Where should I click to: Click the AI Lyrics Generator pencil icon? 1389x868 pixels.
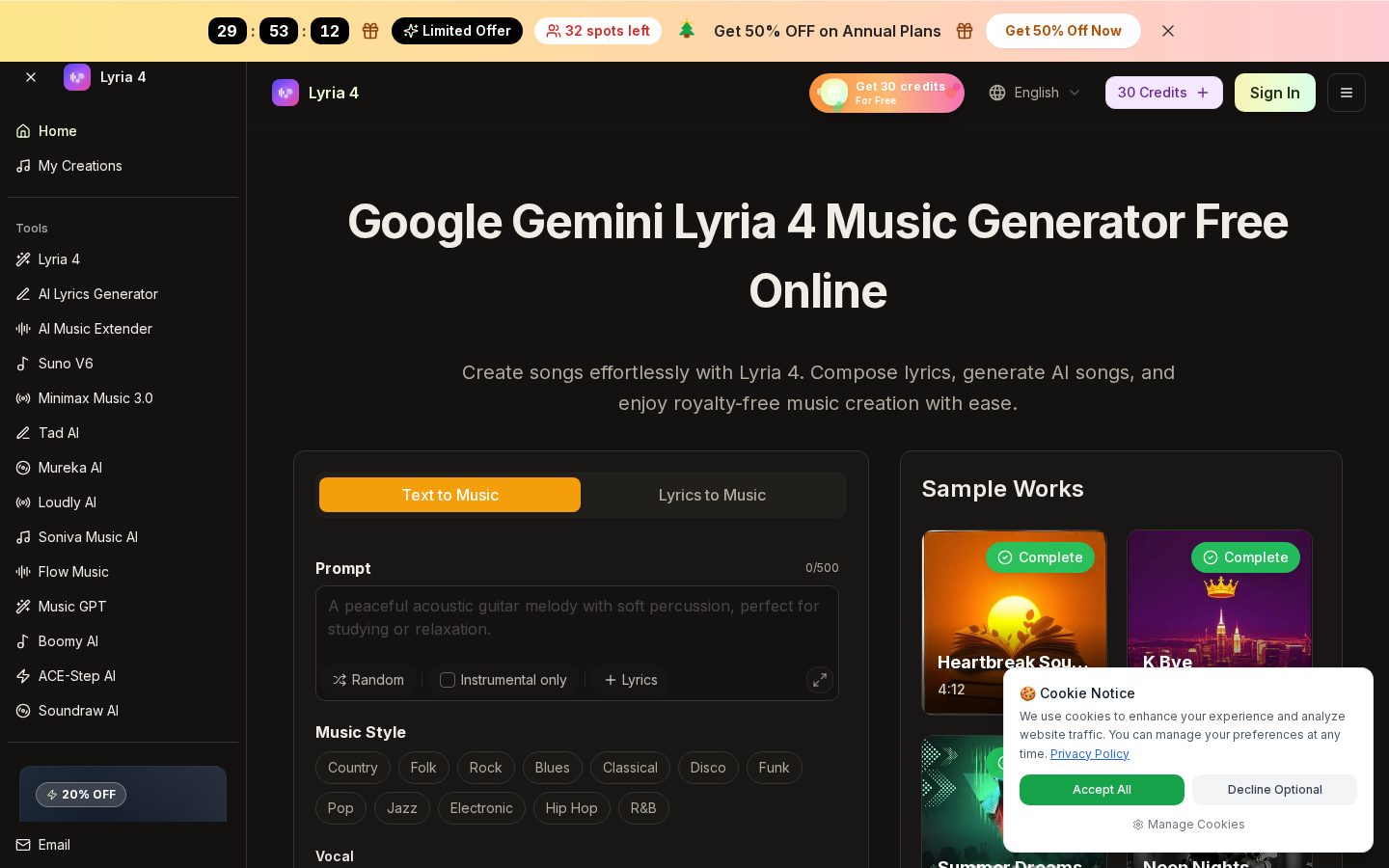click(23, 294)
